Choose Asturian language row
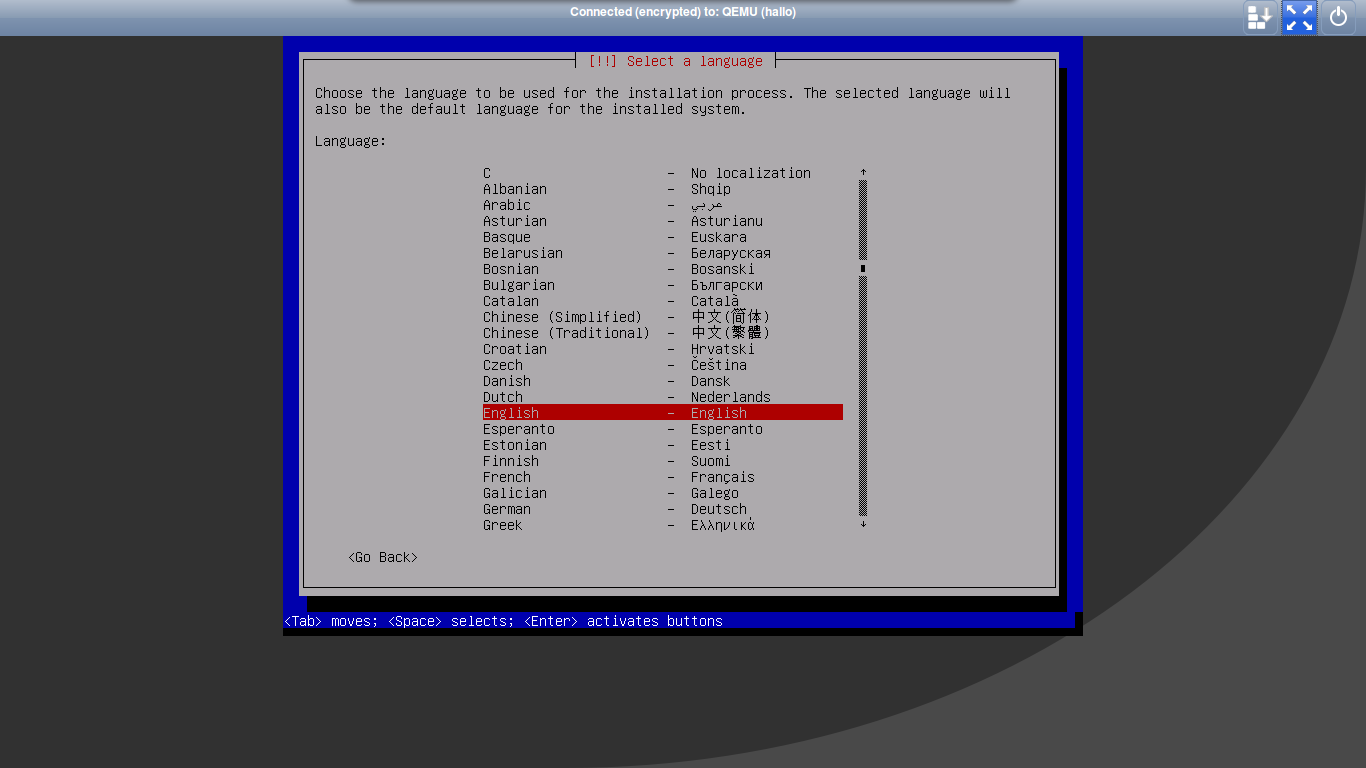 [663, 221]
